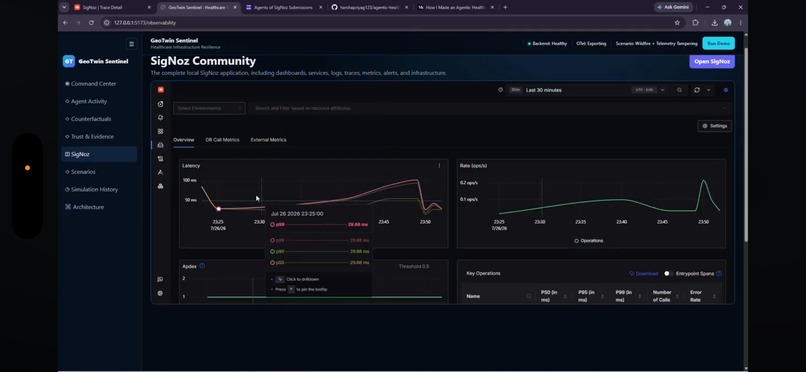Expand UTC timezone dropdown arrow
Screen dimensions: 806x372
click(x=662, y=90)
